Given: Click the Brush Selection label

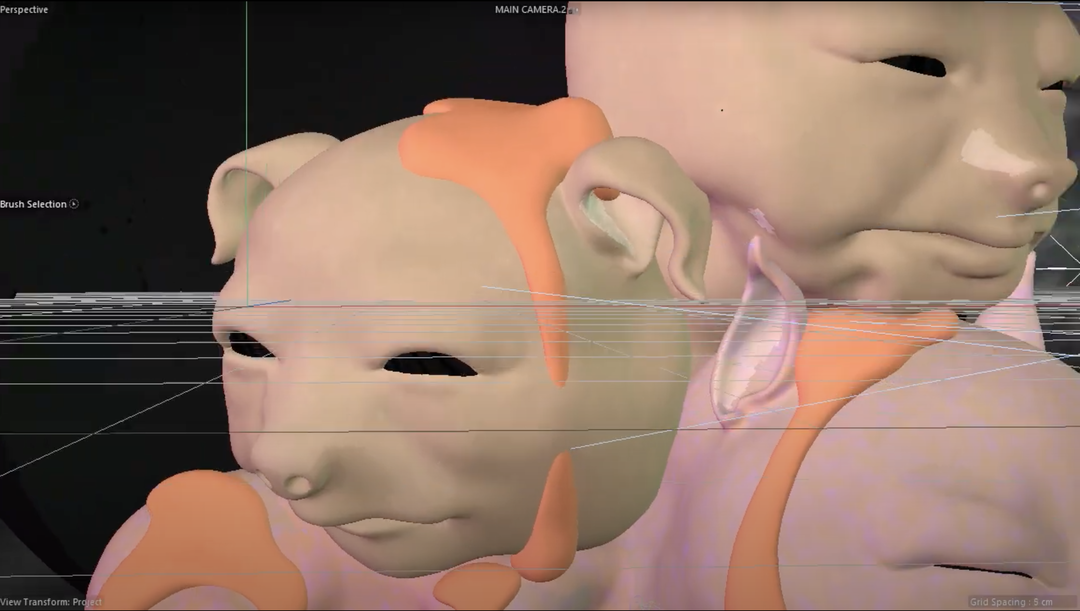Looking at the screenshot, I should click(x=33, y=204).
